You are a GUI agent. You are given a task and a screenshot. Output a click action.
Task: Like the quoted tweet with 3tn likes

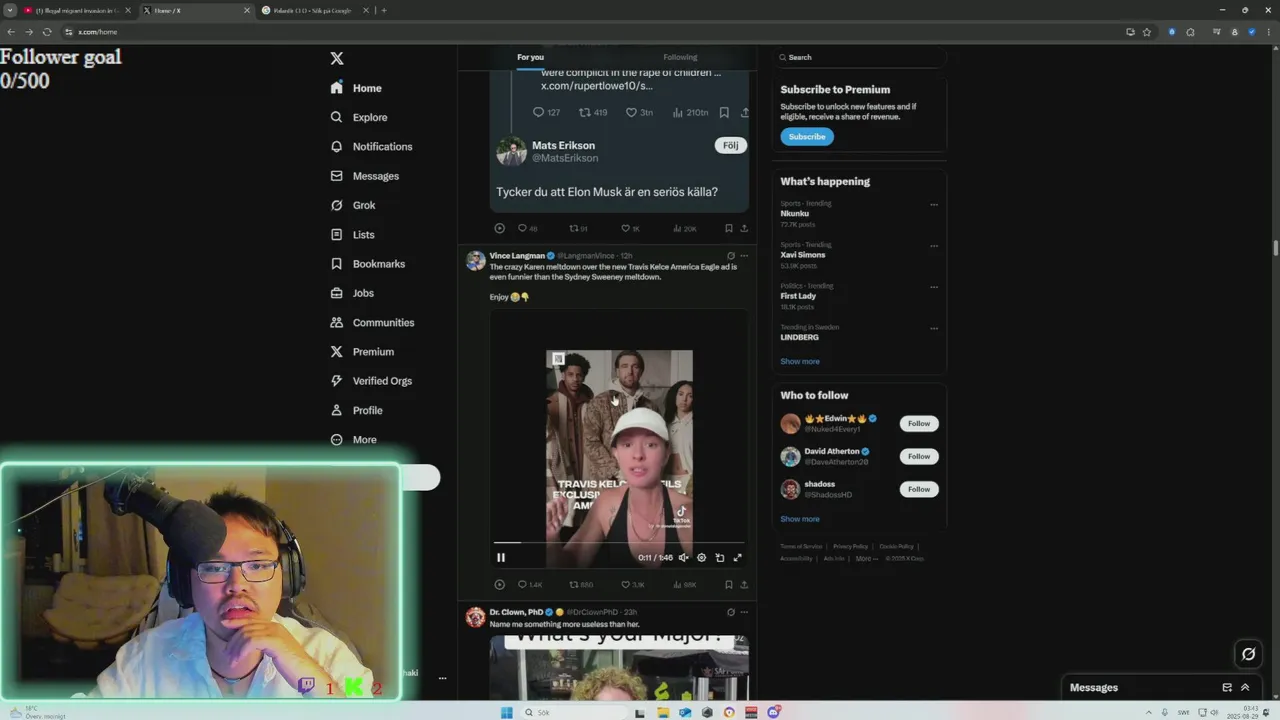(x=639, y=113)
